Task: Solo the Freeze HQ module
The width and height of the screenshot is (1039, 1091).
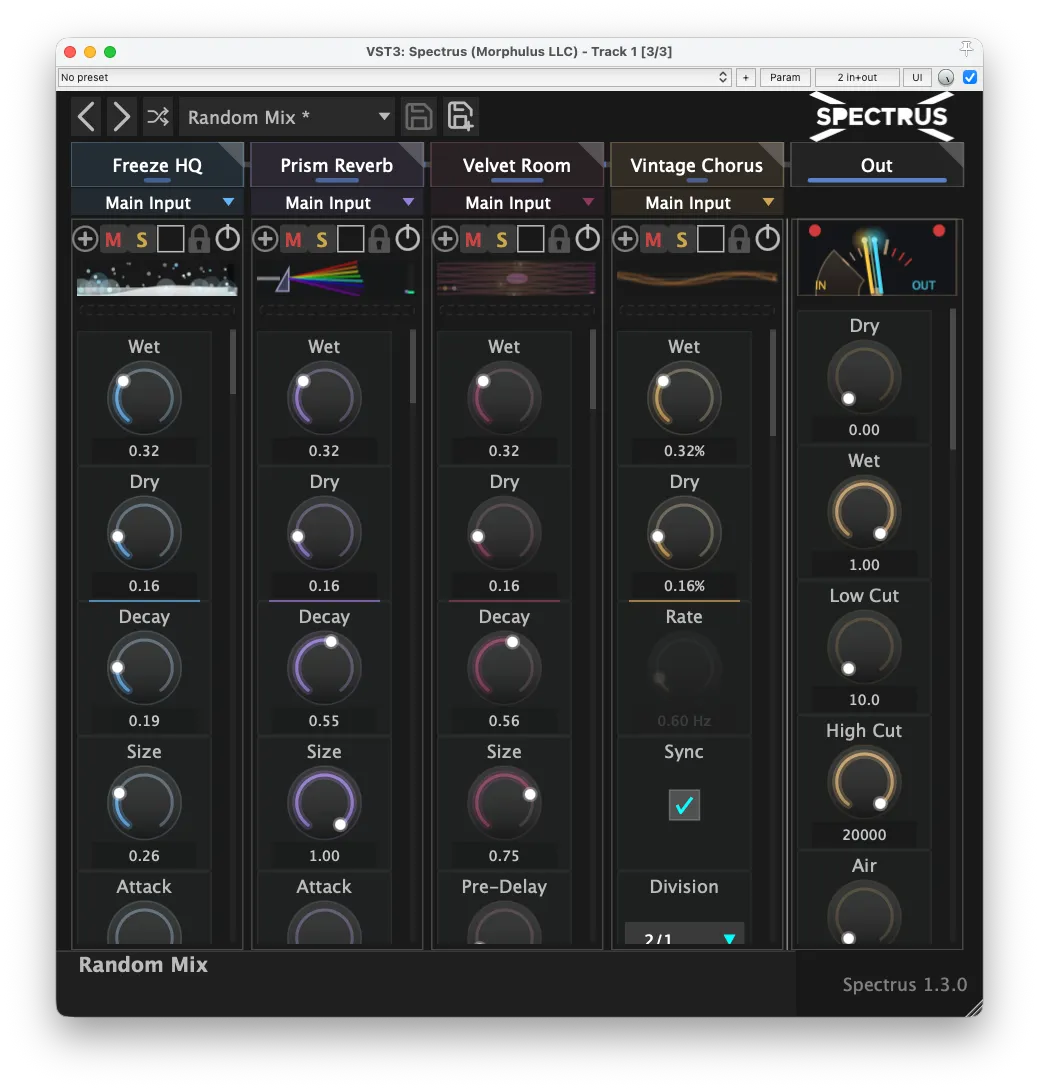Action: point(142,240)
